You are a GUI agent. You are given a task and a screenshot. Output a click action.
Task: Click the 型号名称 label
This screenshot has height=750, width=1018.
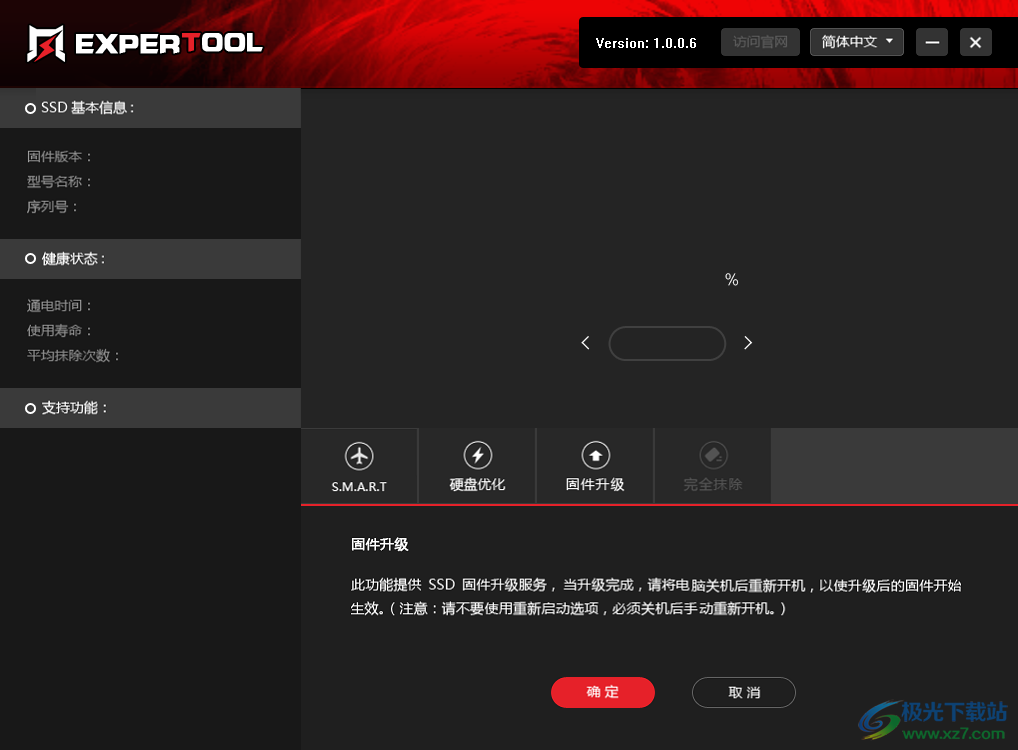pos(59,182)
